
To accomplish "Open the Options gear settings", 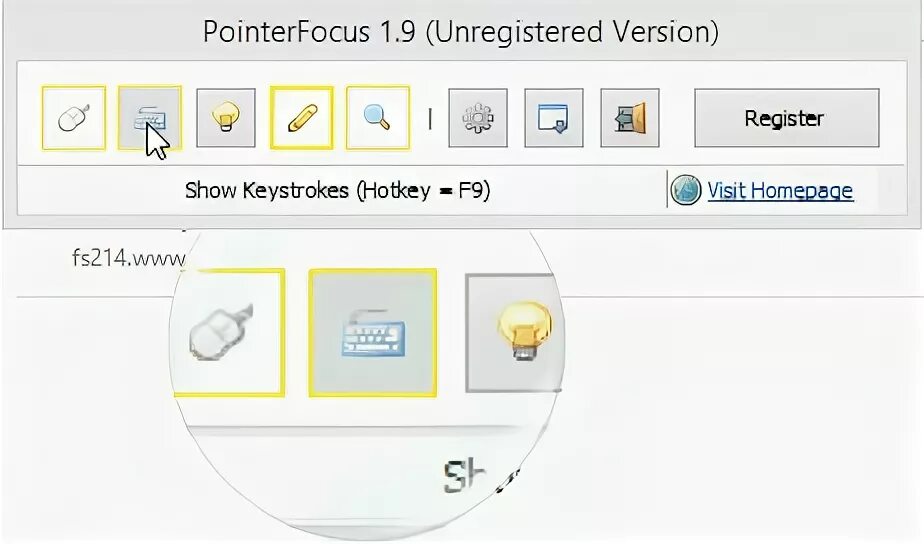I will (x=478, y=118).
